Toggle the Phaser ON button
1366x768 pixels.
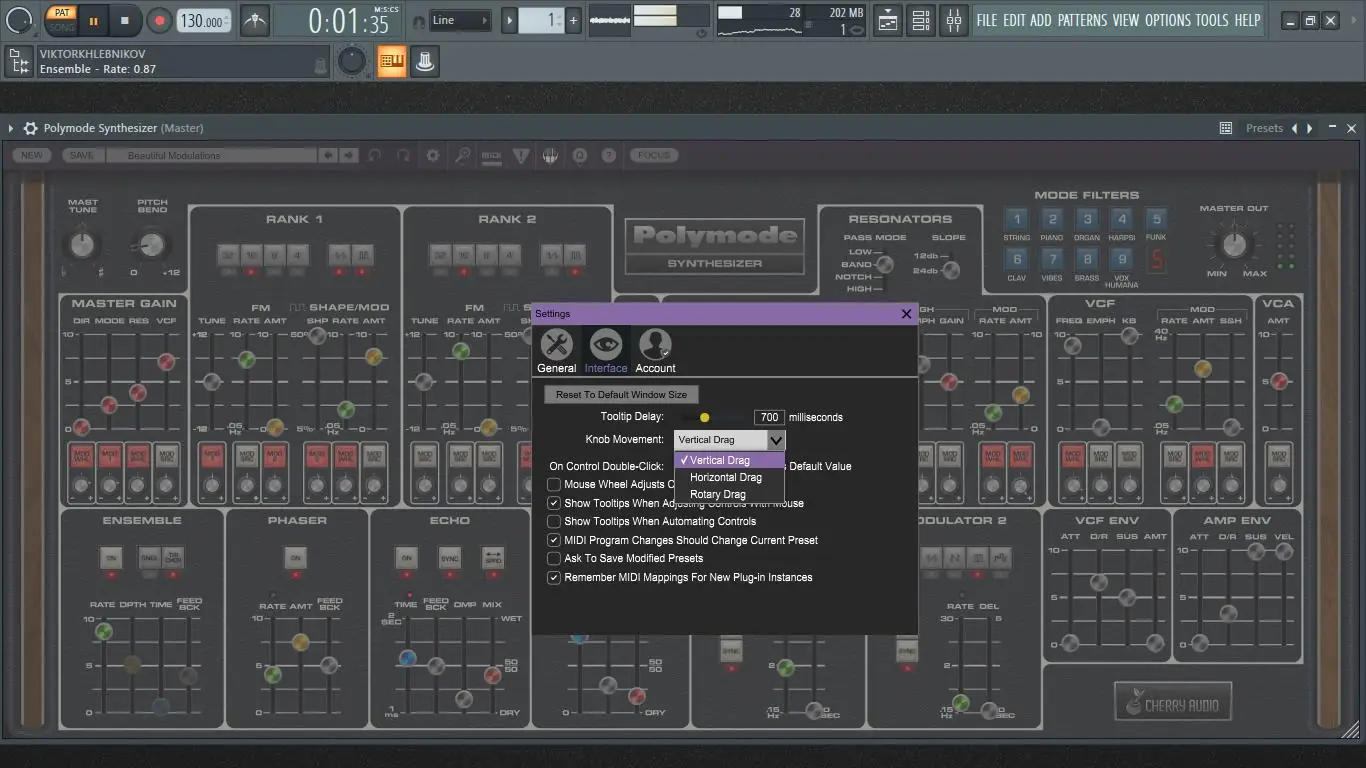295,558
